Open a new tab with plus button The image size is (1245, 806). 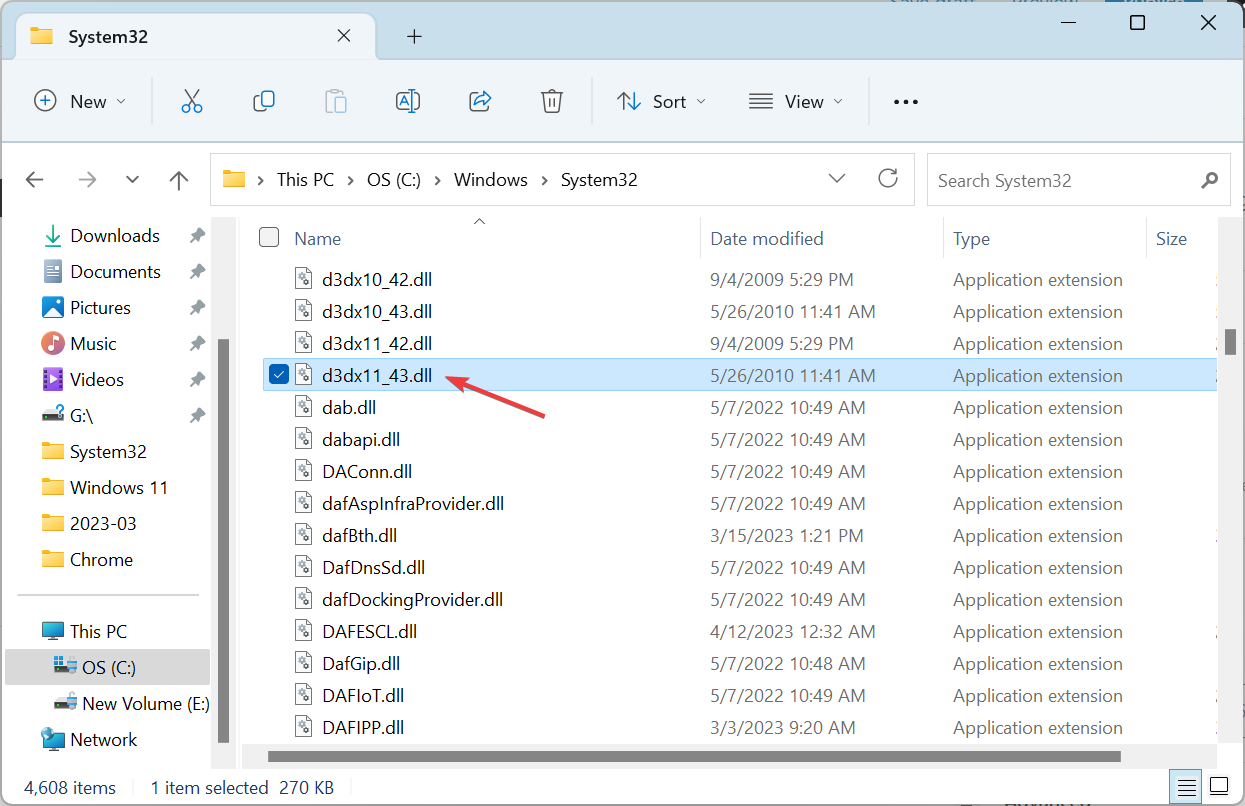[414, 37]
